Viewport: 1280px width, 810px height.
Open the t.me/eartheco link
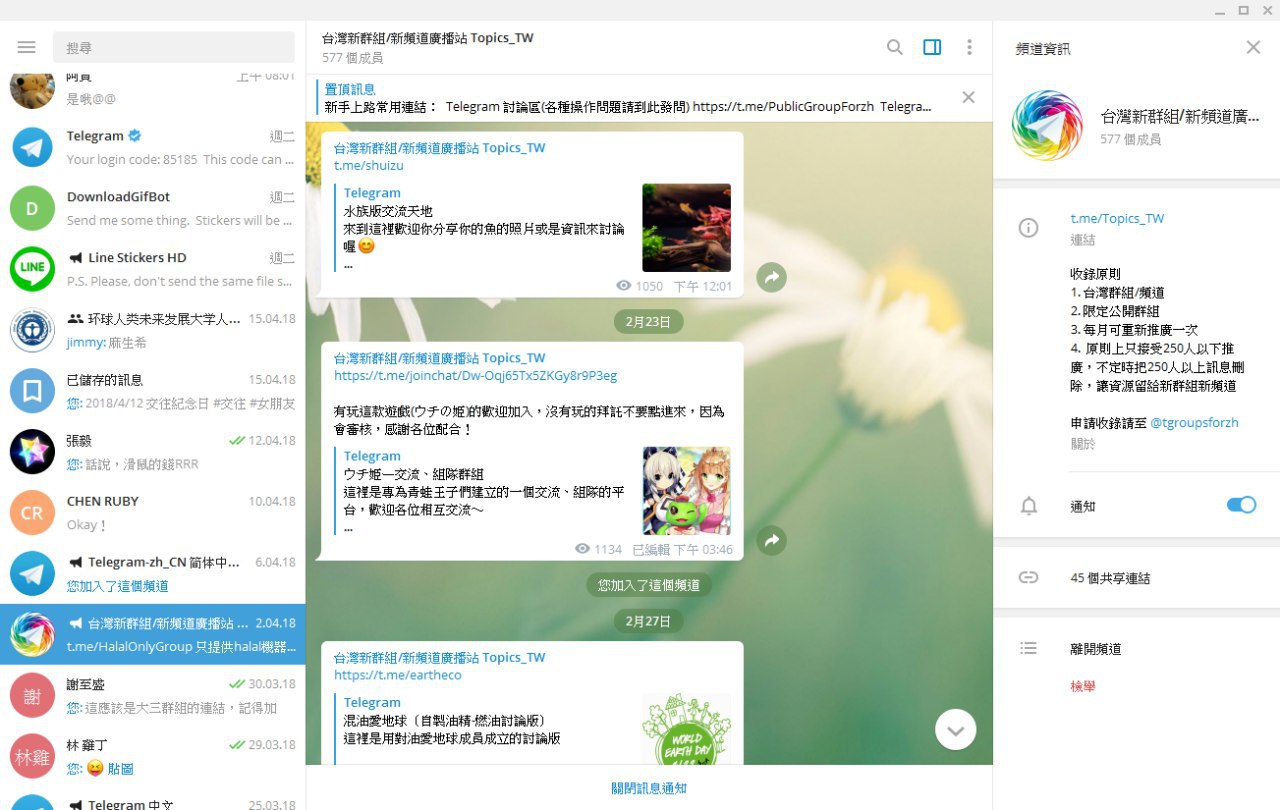click(397, 676)
